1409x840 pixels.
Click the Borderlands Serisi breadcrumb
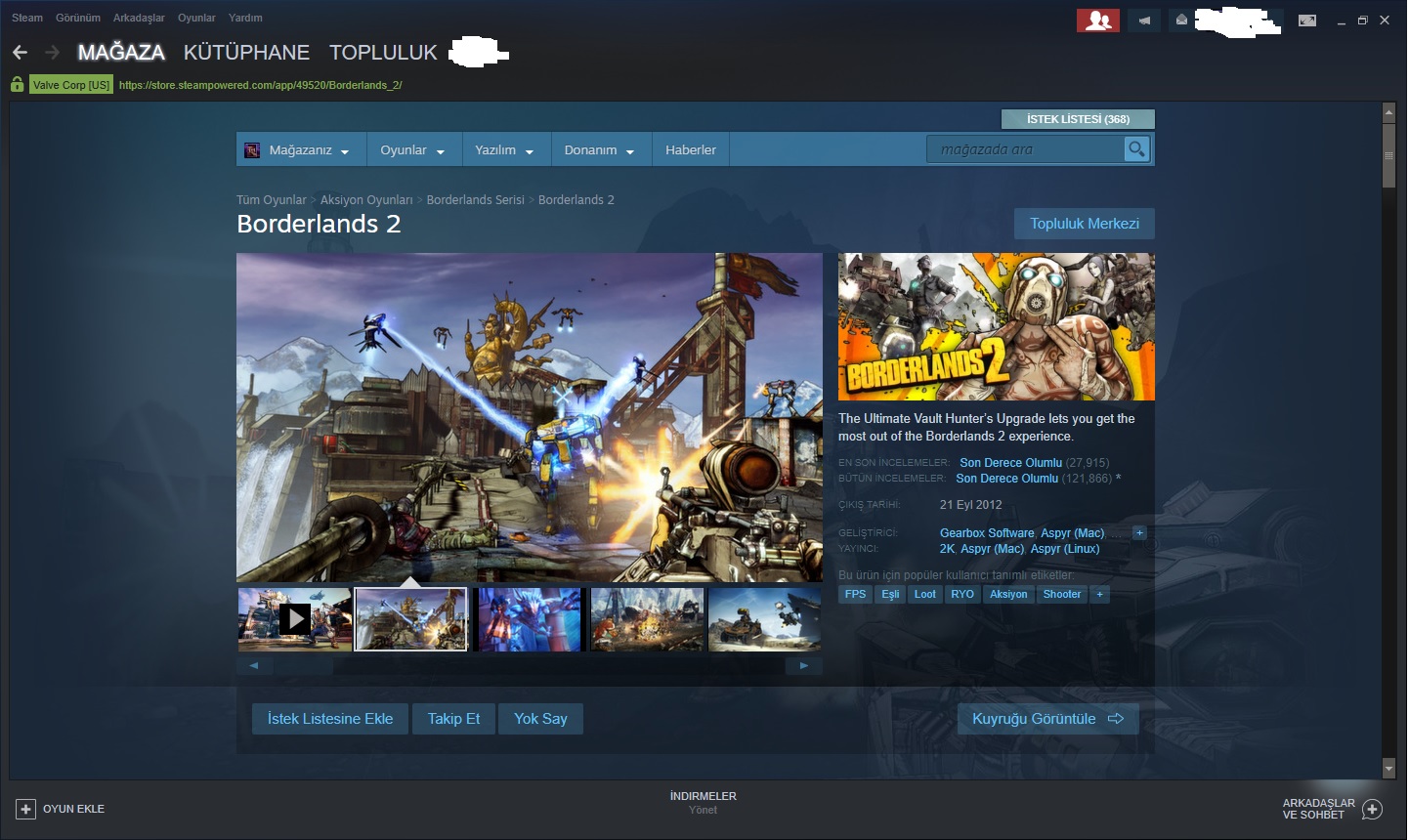point(476,200)
